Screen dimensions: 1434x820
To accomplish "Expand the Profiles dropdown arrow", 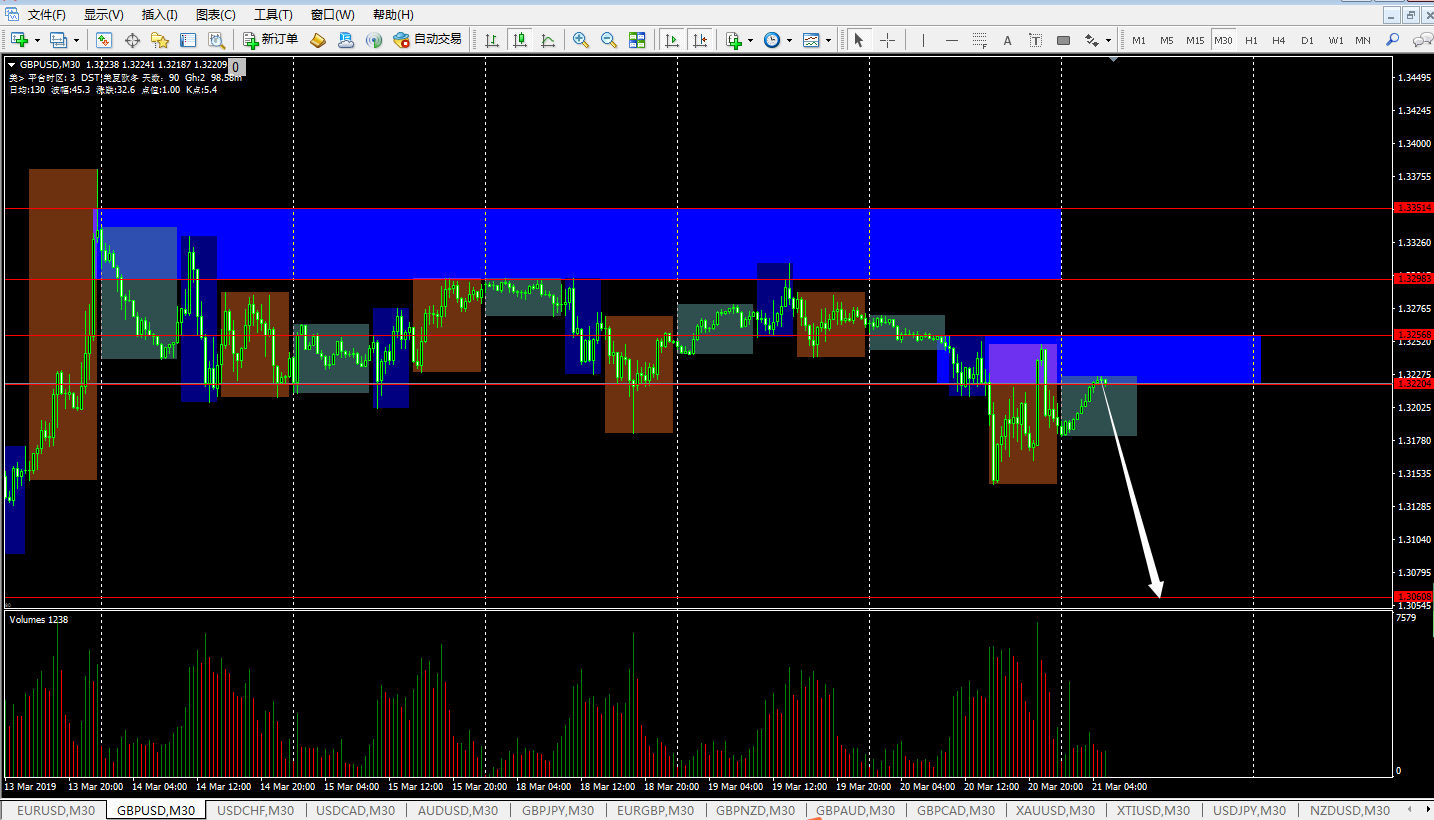I will 76,40.
